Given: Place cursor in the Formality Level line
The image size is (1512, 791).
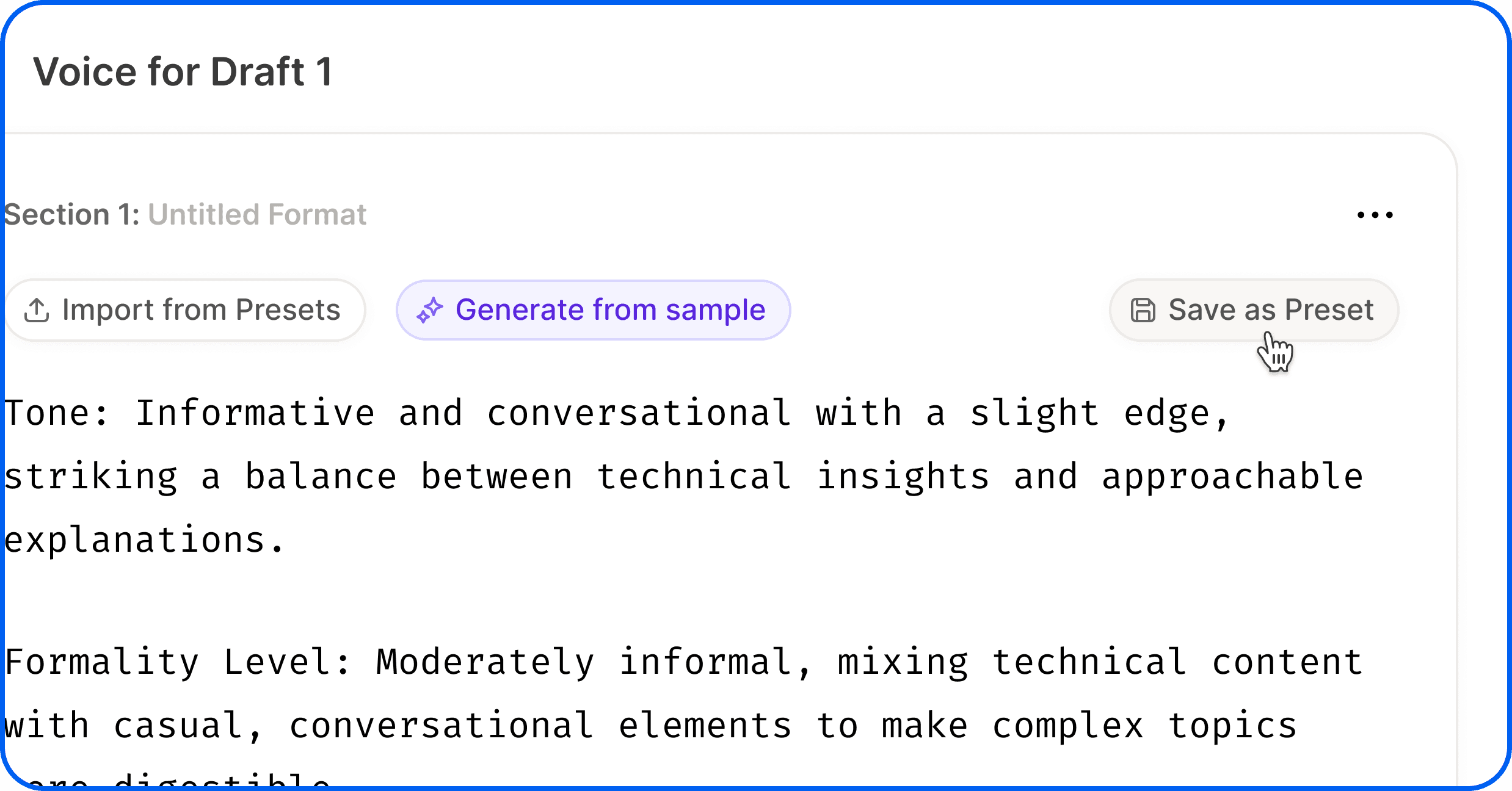Looking at the screenshot, I should (684, 663).
